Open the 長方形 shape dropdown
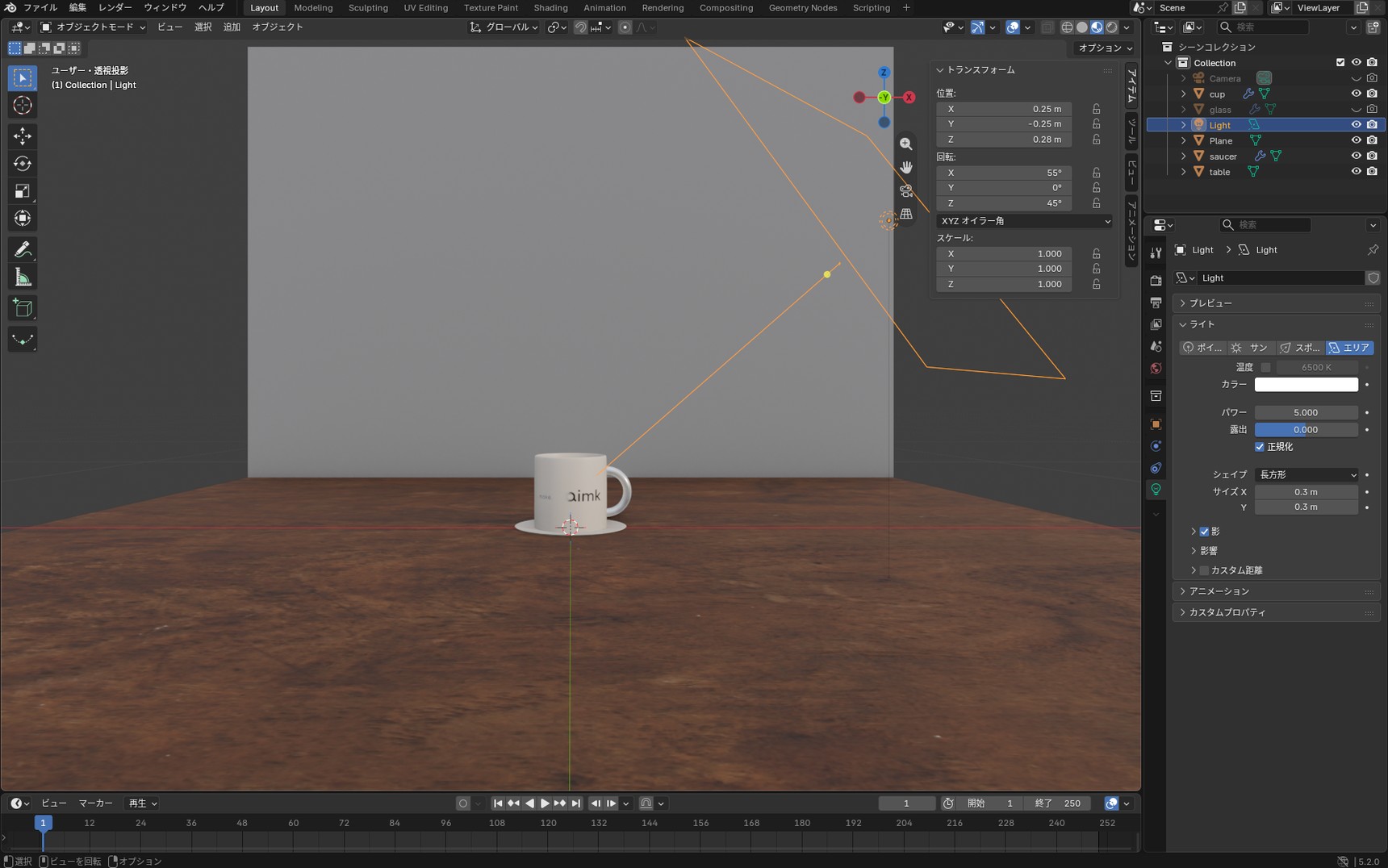 [1306, 475]
